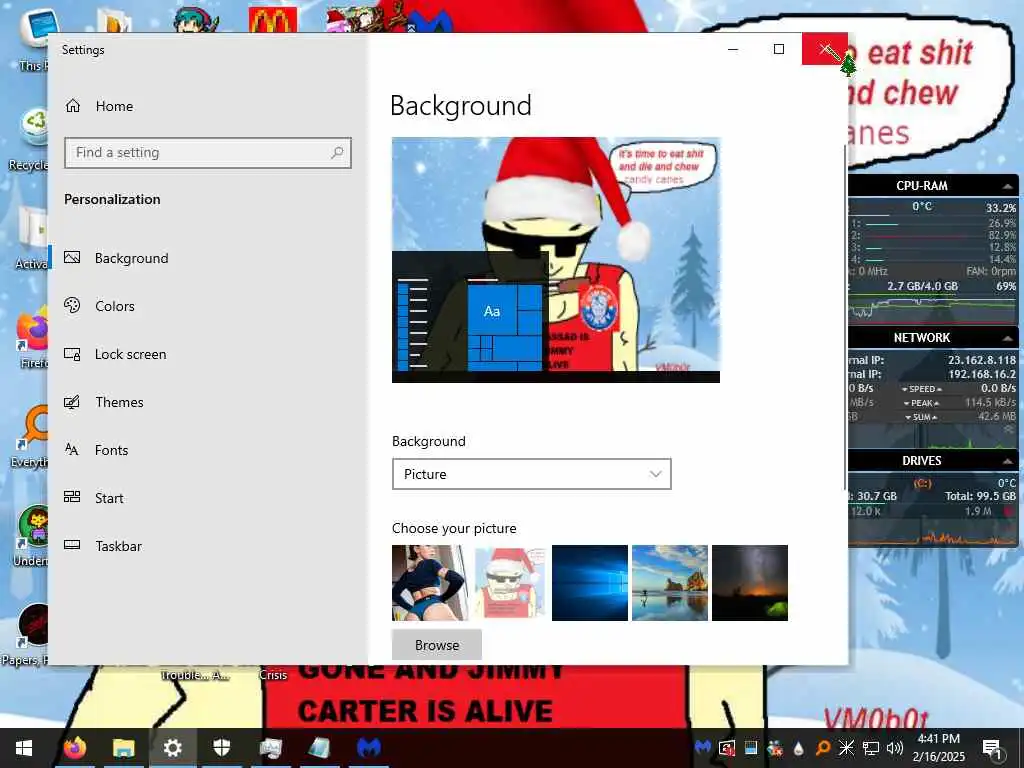Click the Total: 99.5 GB drive text
The height and width of the screenshot is (768, 1024).
[980, 496]
